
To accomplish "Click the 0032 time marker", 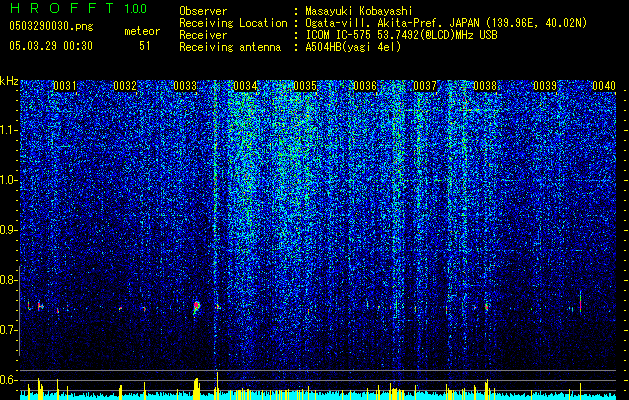I will (125, 86).
